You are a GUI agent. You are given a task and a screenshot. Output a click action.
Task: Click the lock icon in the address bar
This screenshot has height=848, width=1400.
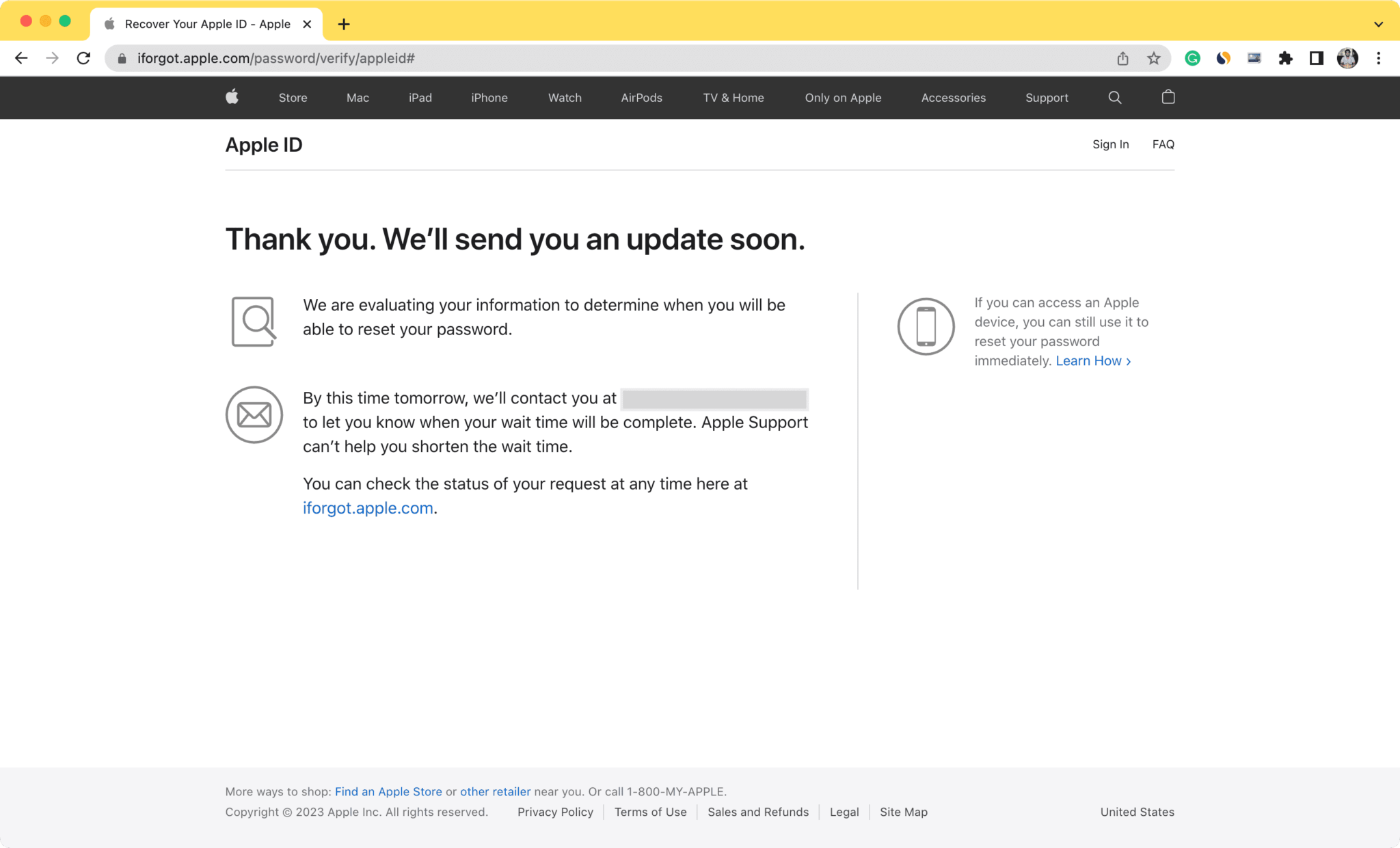point(122,59)
